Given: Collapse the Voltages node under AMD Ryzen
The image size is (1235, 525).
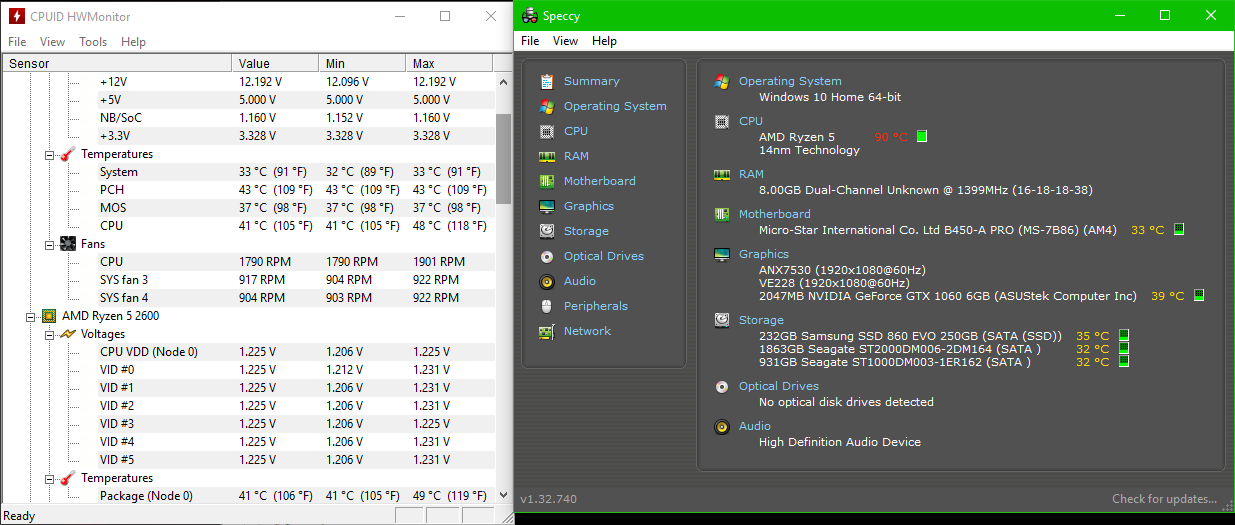Looking at the screenshot, I should pyautogui.click(x=49, y=335).
